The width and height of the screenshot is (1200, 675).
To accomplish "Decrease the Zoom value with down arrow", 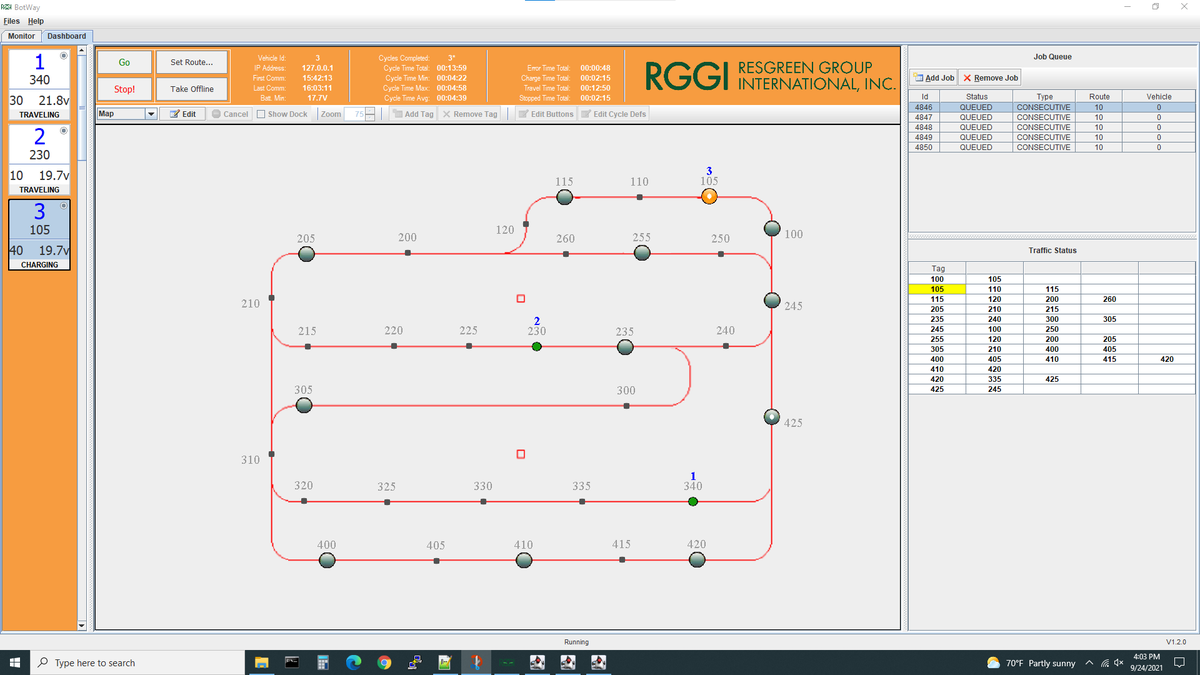I will (x=369, y=117).
